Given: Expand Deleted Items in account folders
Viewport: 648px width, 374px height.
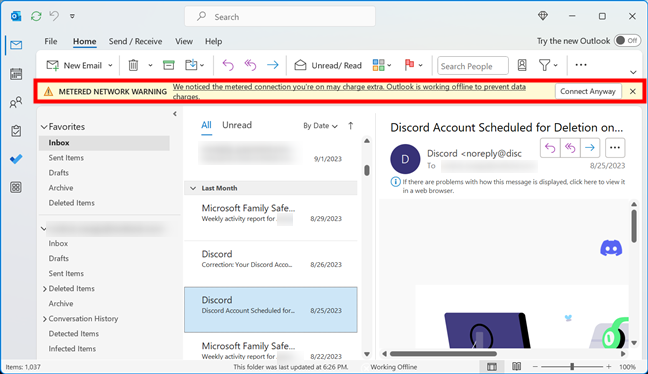Looking at the screenshot, I should (44, 289).
